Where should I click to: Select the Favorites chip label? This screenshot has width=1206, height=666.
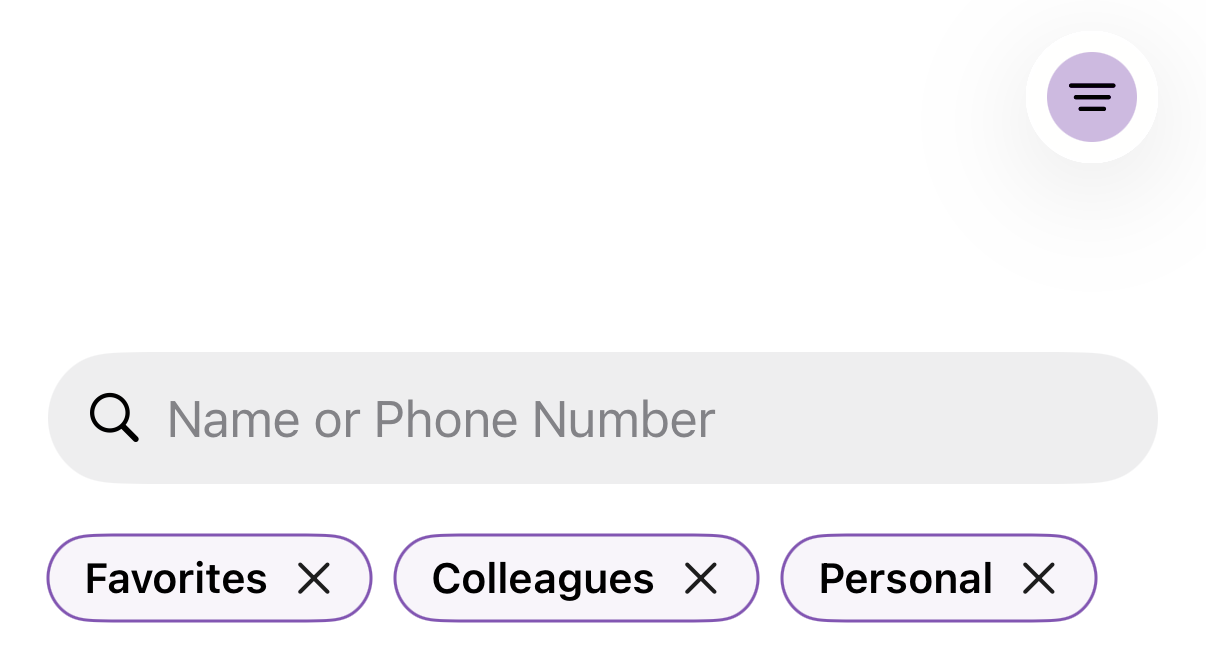click(176, 578)
